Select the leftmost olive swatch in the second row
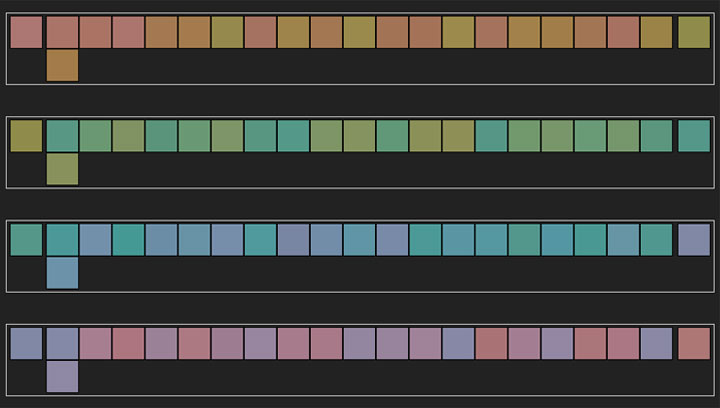720x408 pixels. [26, 136]
